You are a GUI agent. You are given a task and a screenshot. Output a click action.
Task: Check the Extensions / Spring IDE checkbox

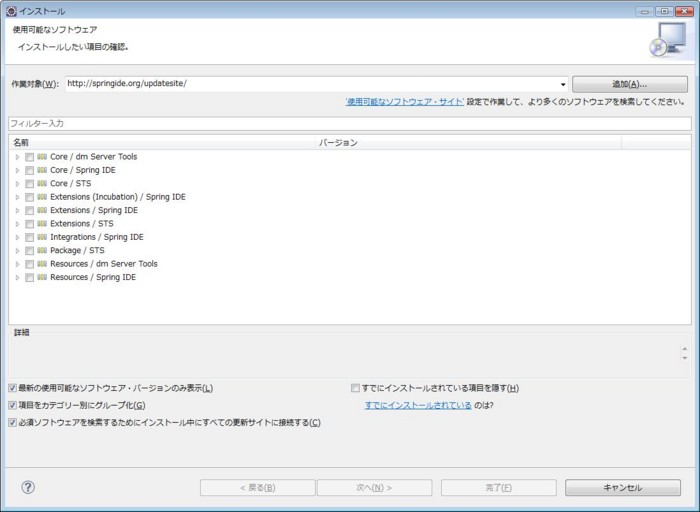pyautogui.click(x=29, y=211)
